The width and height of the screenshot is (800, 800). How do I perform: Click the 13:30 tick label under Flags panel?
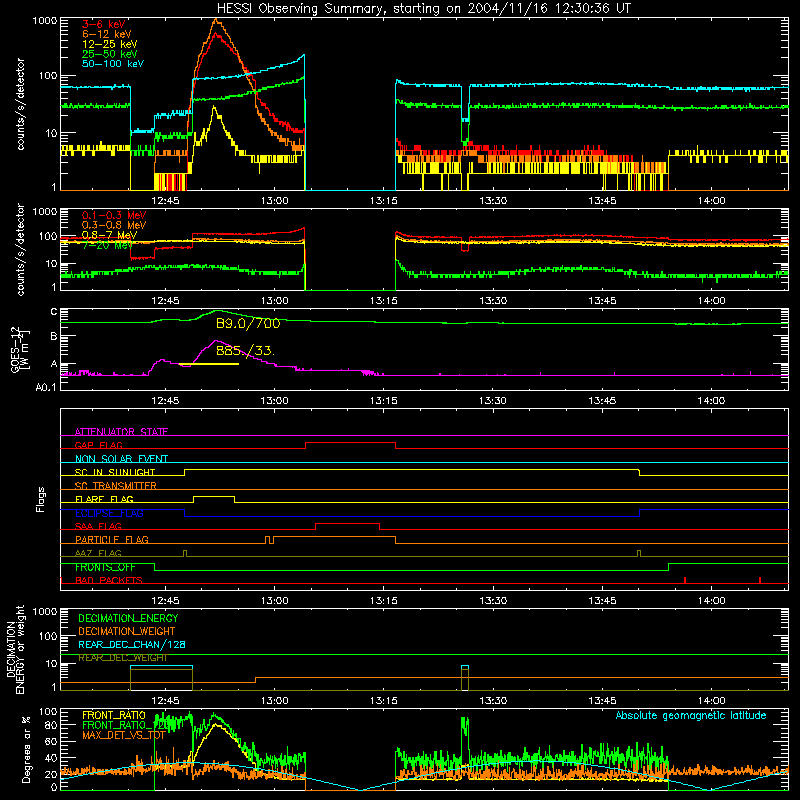[493, 601]
